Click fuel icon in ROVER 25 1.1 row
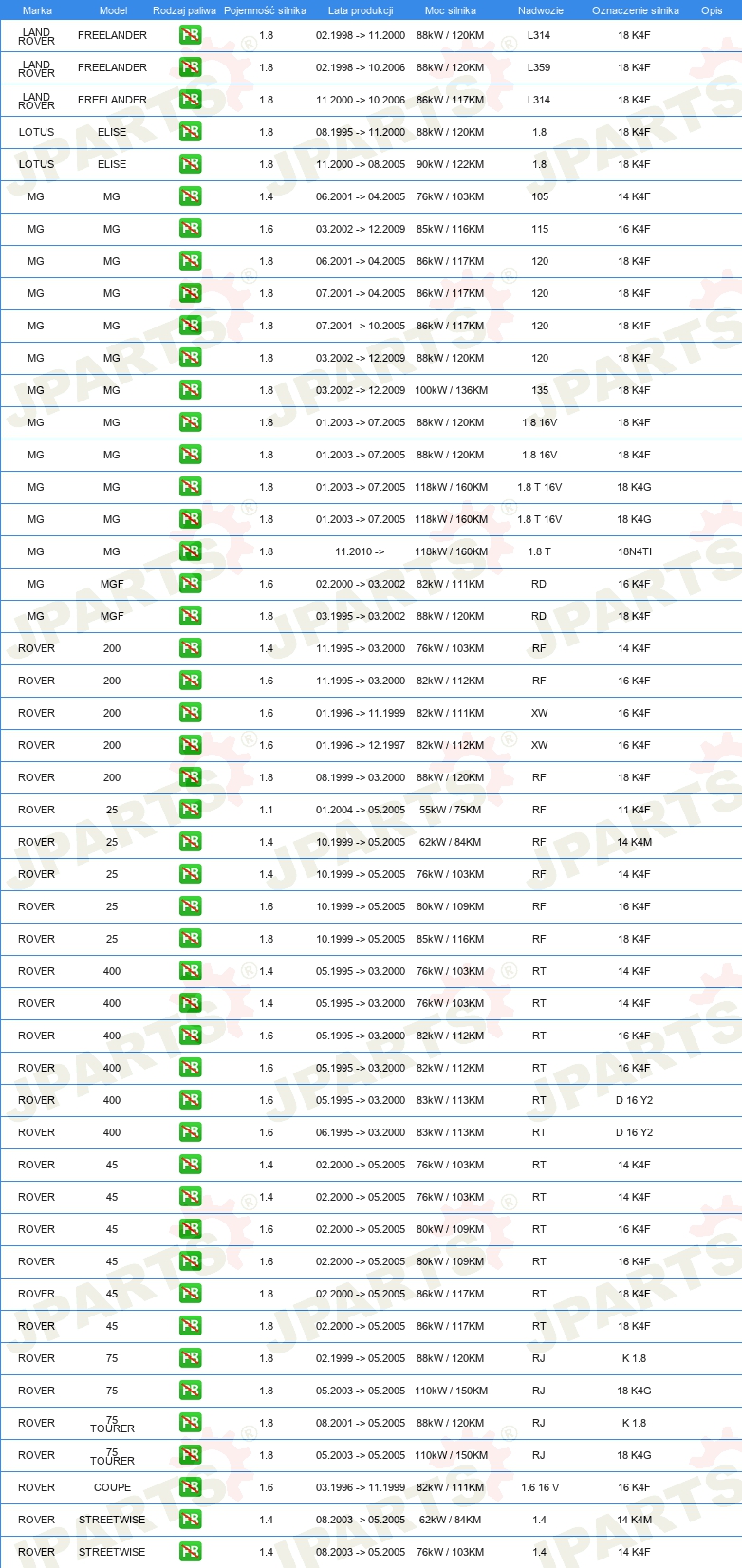This screenshot has width=742, height=1568. [x=191, y=810]
